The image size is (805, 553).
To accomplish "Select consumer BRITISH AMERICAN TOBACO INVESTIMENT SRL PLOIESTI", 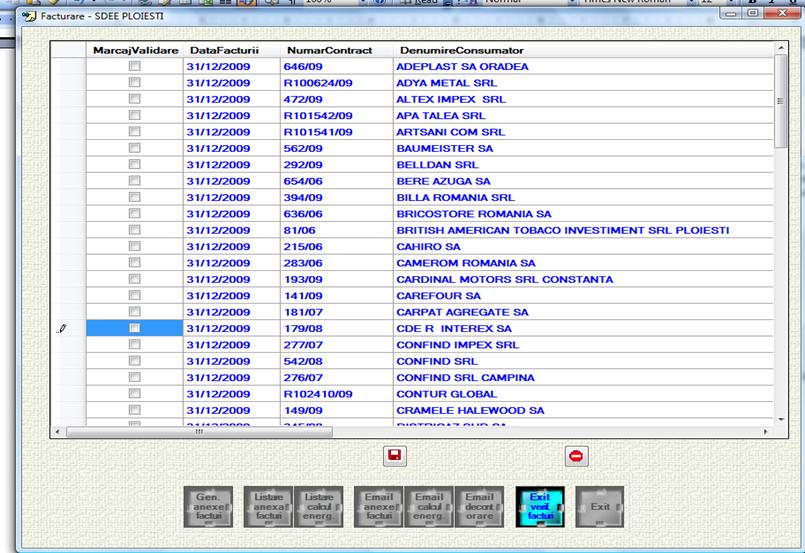I will coord(563,230).
